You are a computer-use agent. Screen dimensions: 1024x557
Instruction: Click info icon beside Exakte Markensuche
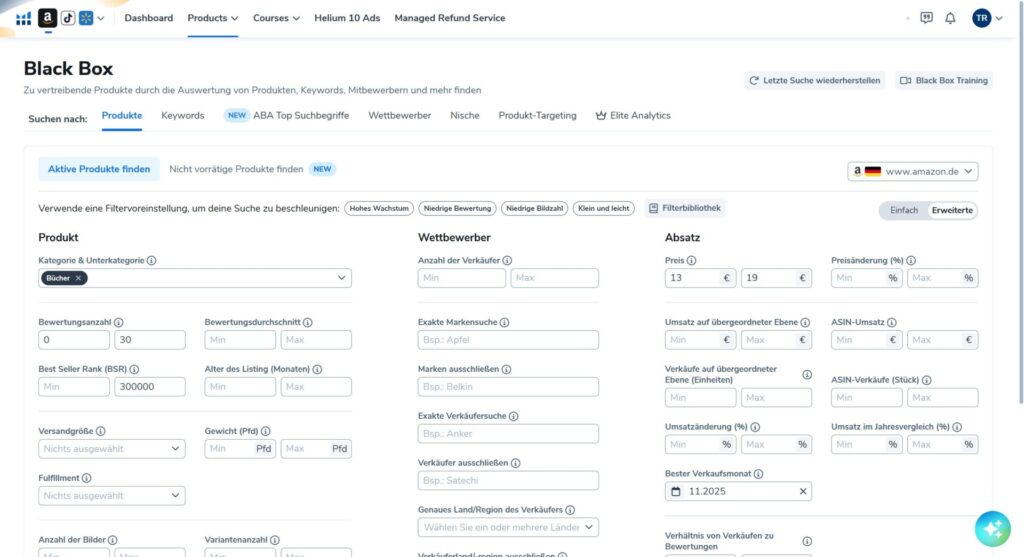[504, 323]
